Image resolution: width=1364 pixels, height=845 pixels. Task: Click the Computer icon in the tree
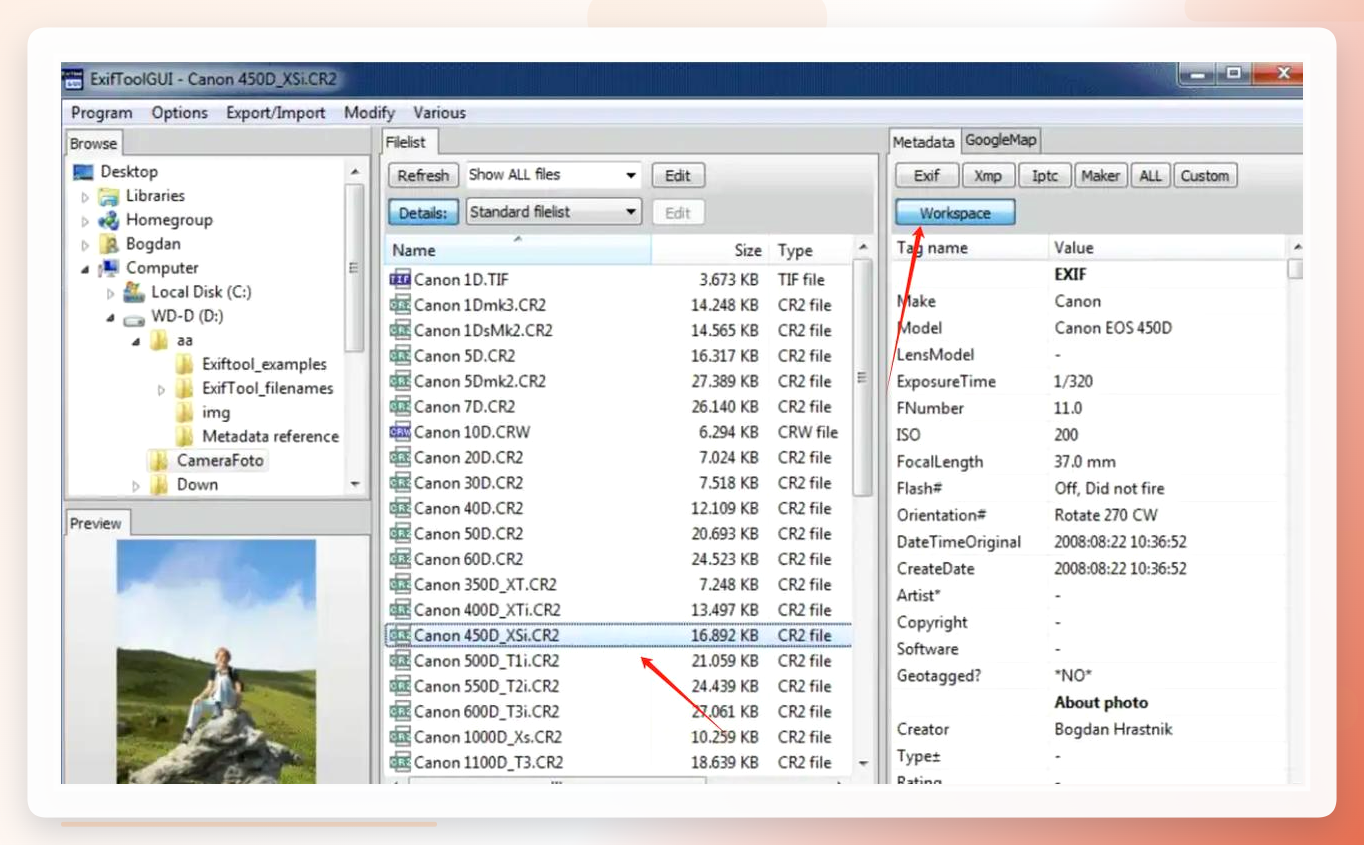pos(109,268)
